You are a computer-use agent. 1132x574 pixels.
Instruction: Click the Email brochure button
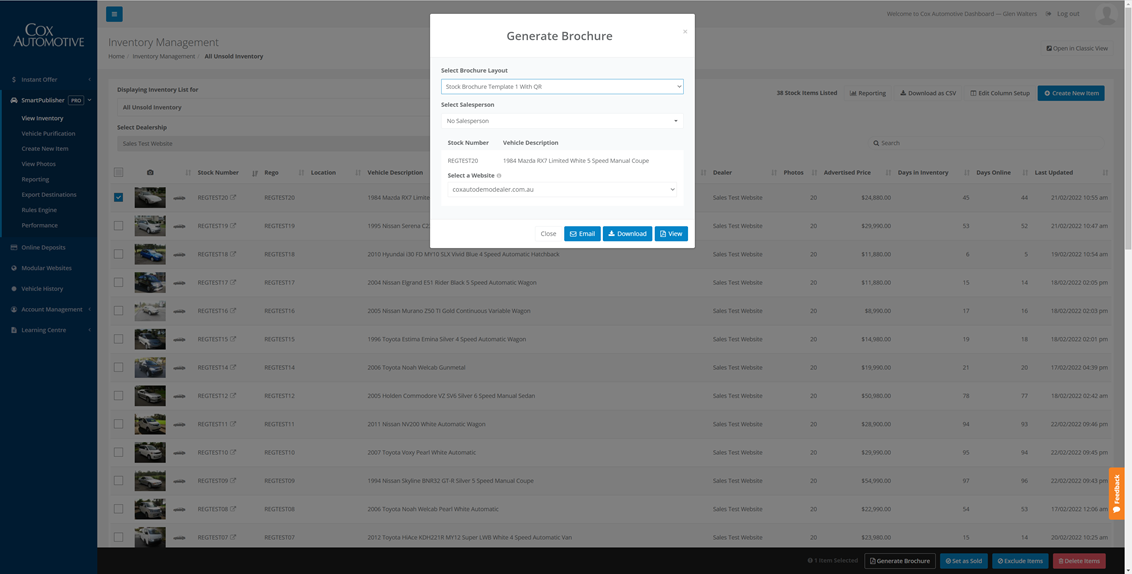[582, 234]
